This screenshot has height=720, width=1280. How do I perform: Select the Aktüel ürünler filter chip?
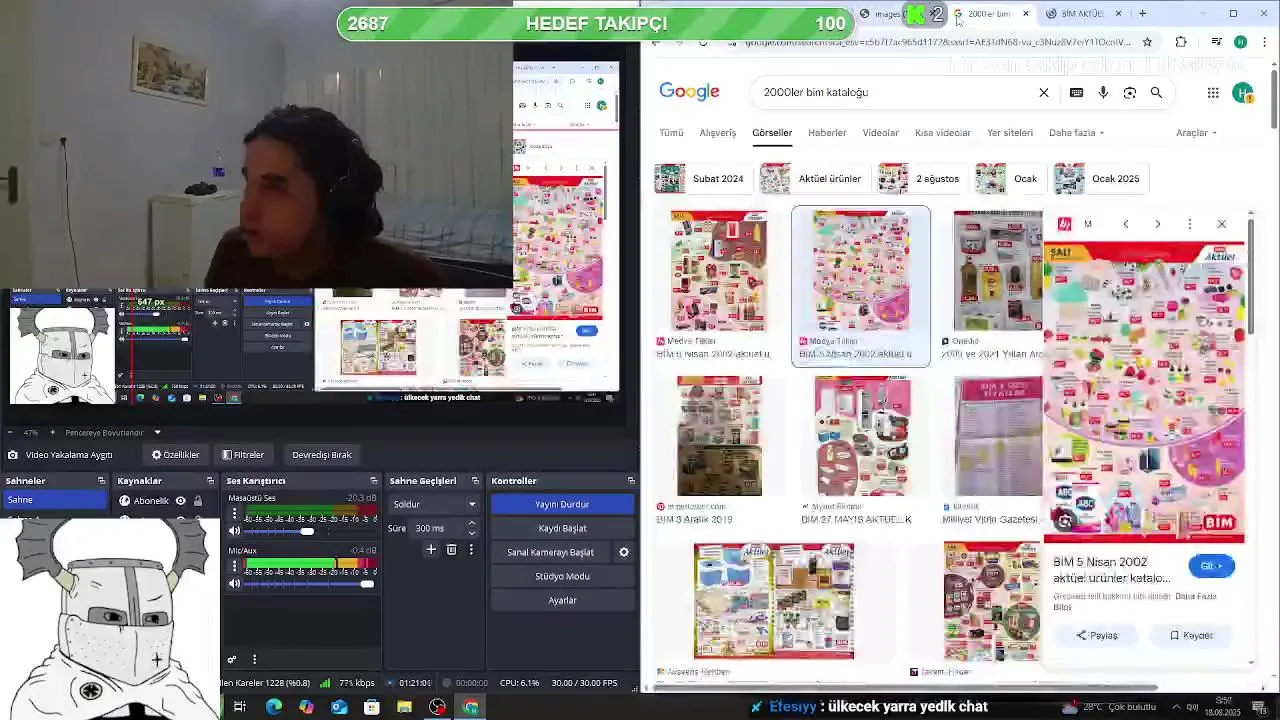click(813, 179)
